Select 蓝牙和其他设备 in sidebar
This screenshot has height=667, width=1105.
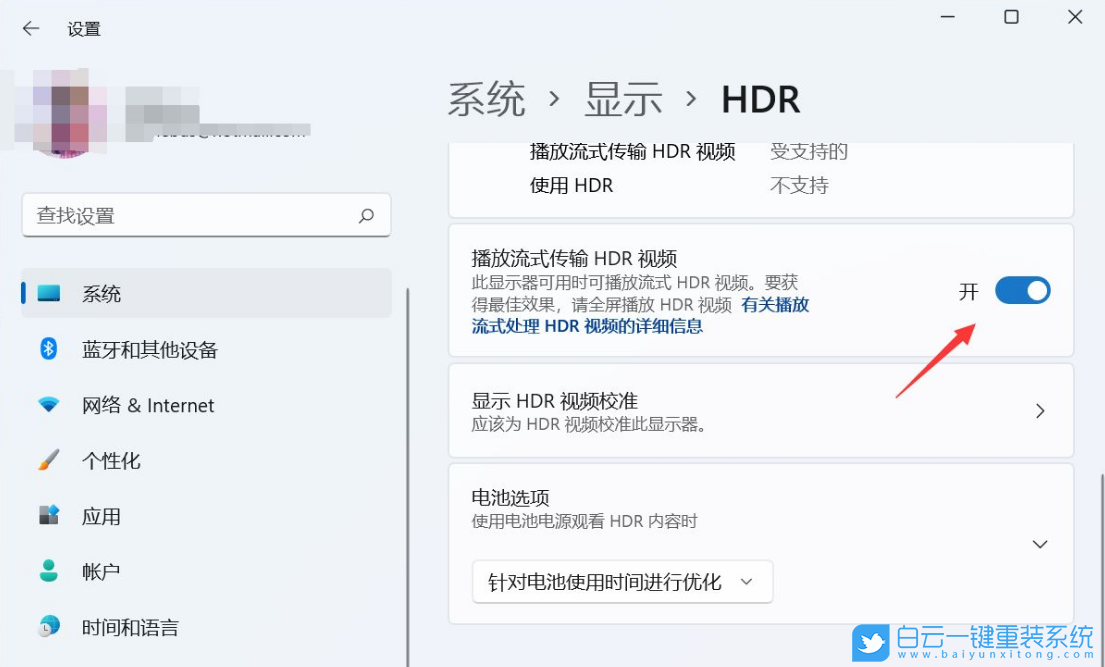click(x=150, y=350)
